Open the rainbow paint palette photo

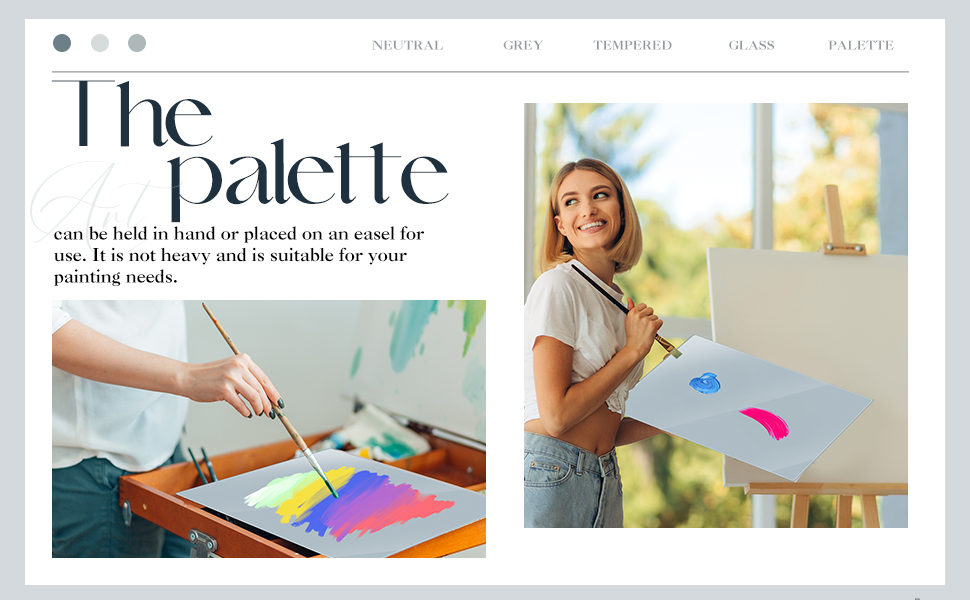click(268, 429)
